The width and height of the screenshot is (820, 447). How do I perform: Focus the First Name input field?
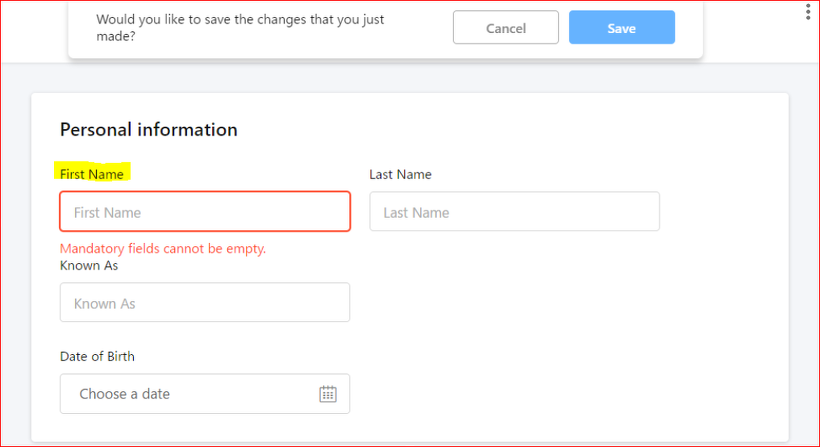(x=205, y=212)
